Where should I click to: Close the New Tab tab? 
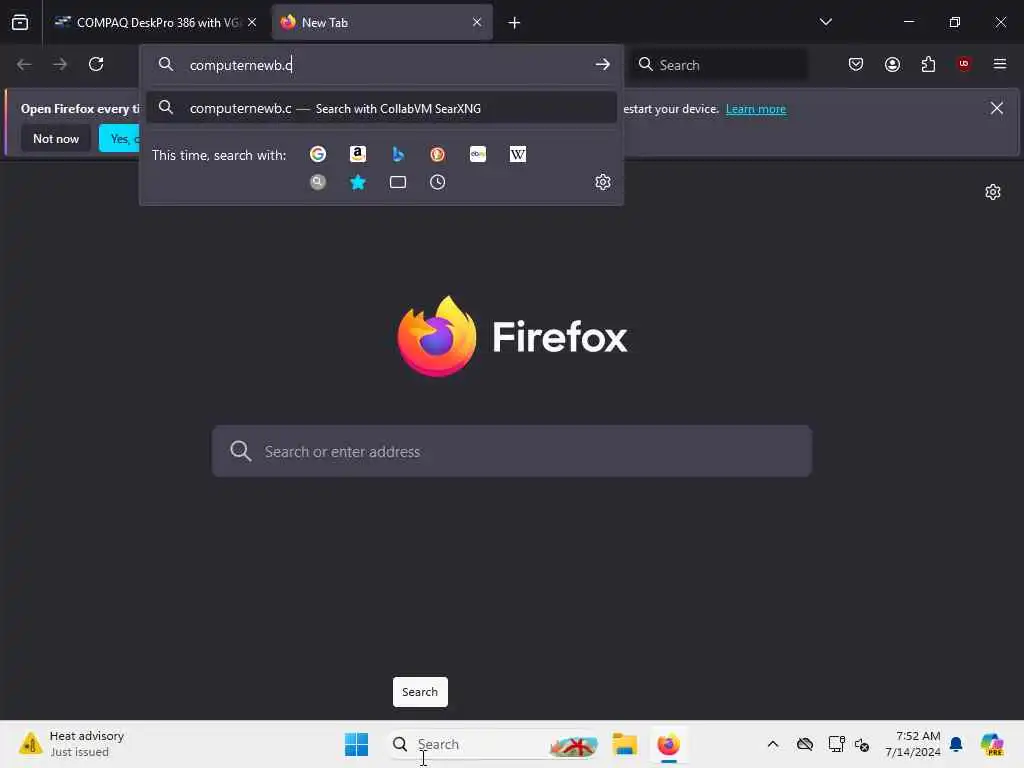click(477, 22)
